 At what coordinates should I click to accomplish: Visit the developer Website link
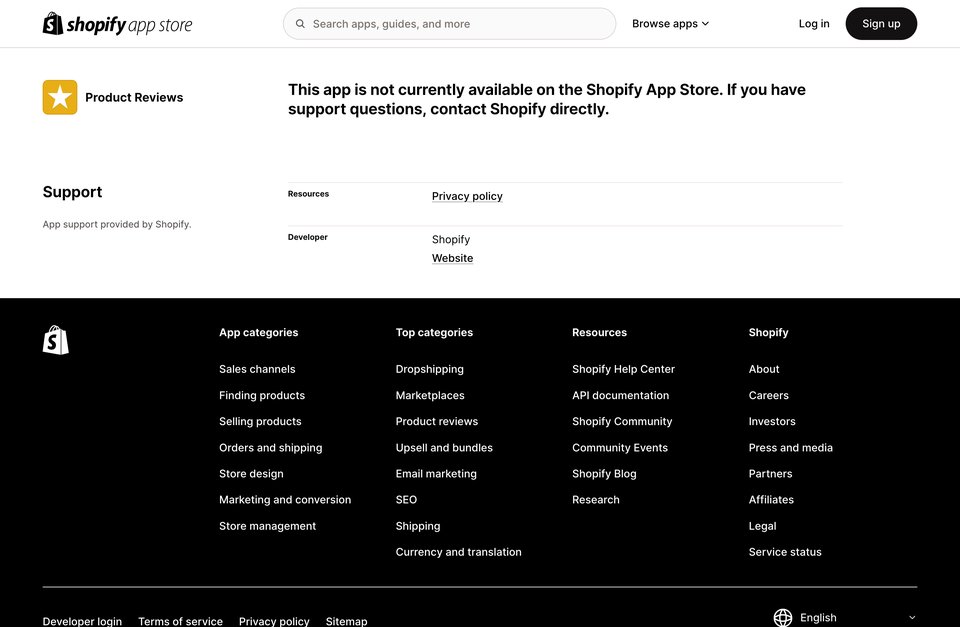452,258
